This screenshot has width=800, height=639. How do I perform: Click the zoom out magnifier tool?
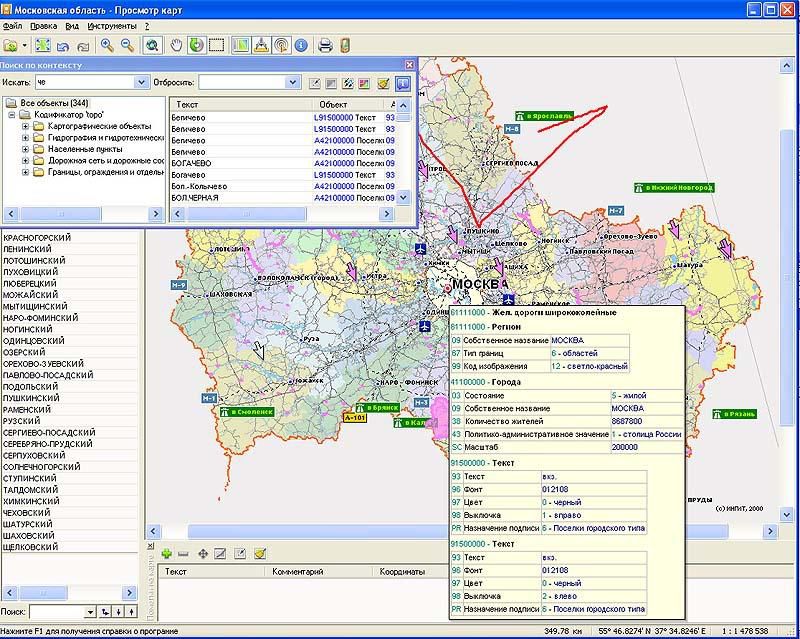(x=126, y=45)
